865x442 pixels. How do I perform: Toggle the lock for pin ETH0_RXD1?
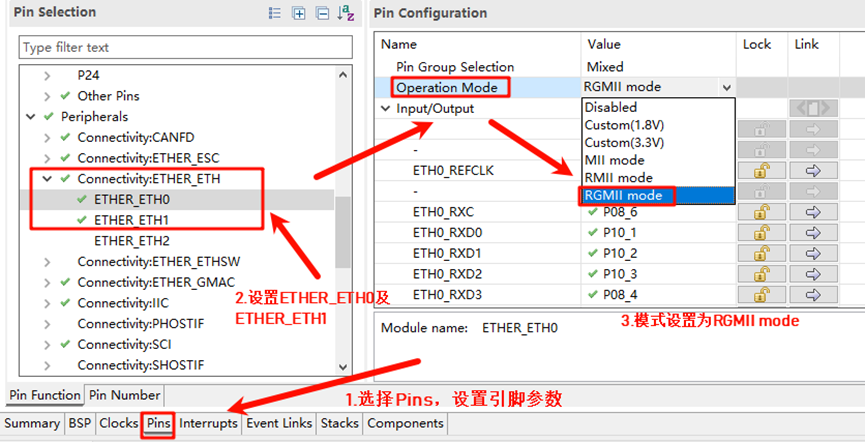pyautogui.click(x=761, y=254)
